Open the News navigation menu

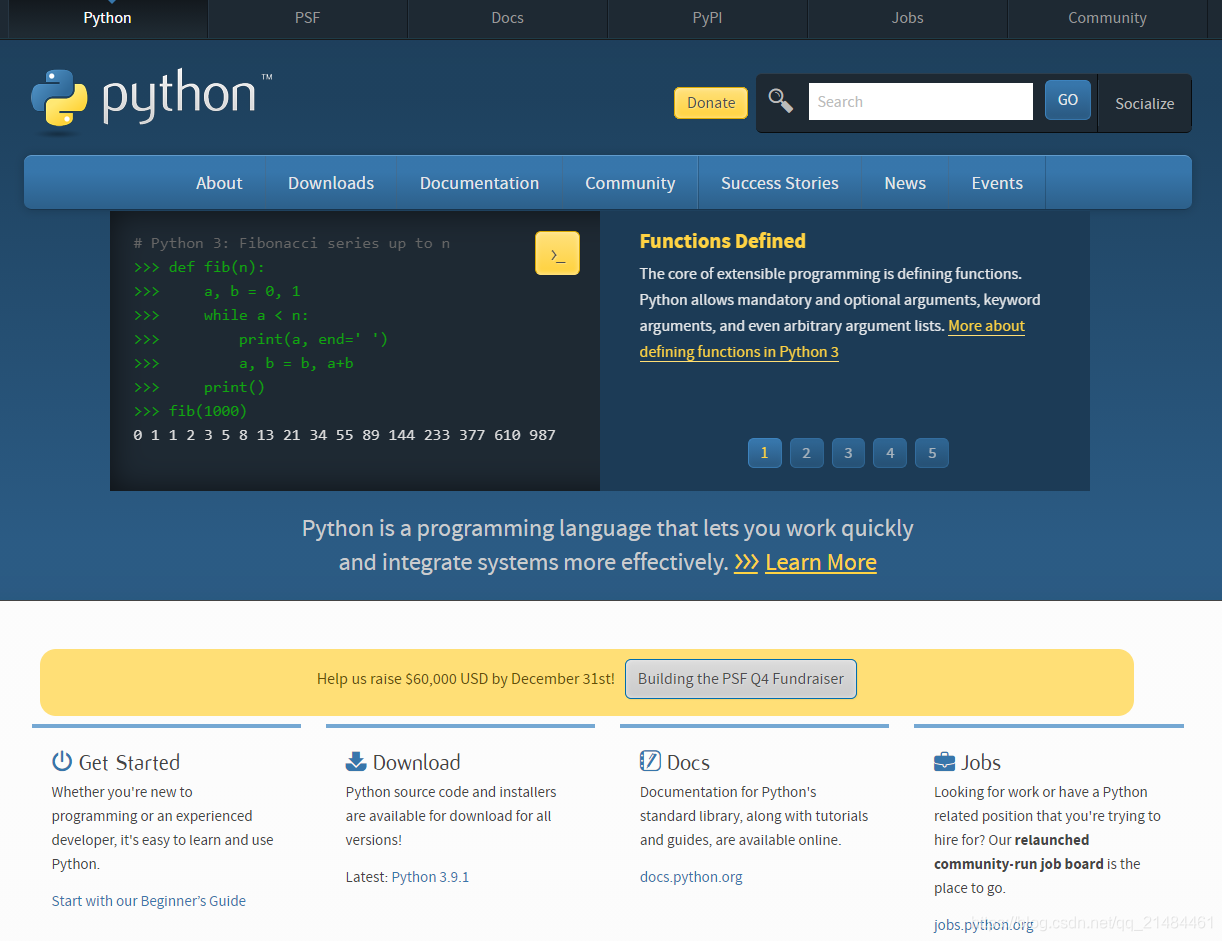click(x=905, y=183)
